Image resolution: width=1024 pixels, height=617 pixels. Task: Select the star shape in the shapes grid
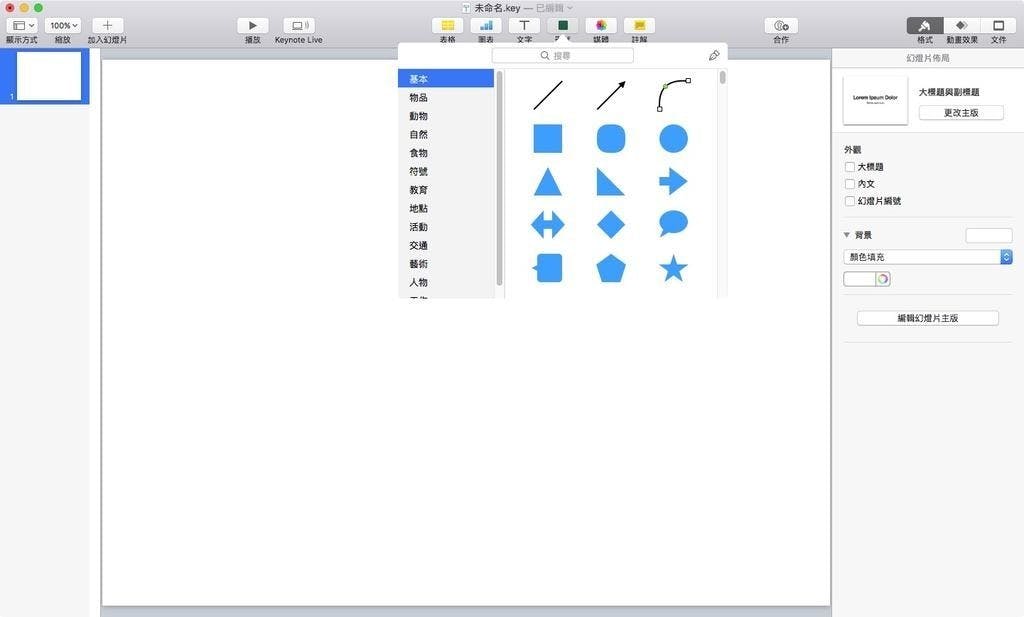tap(673, 268)
